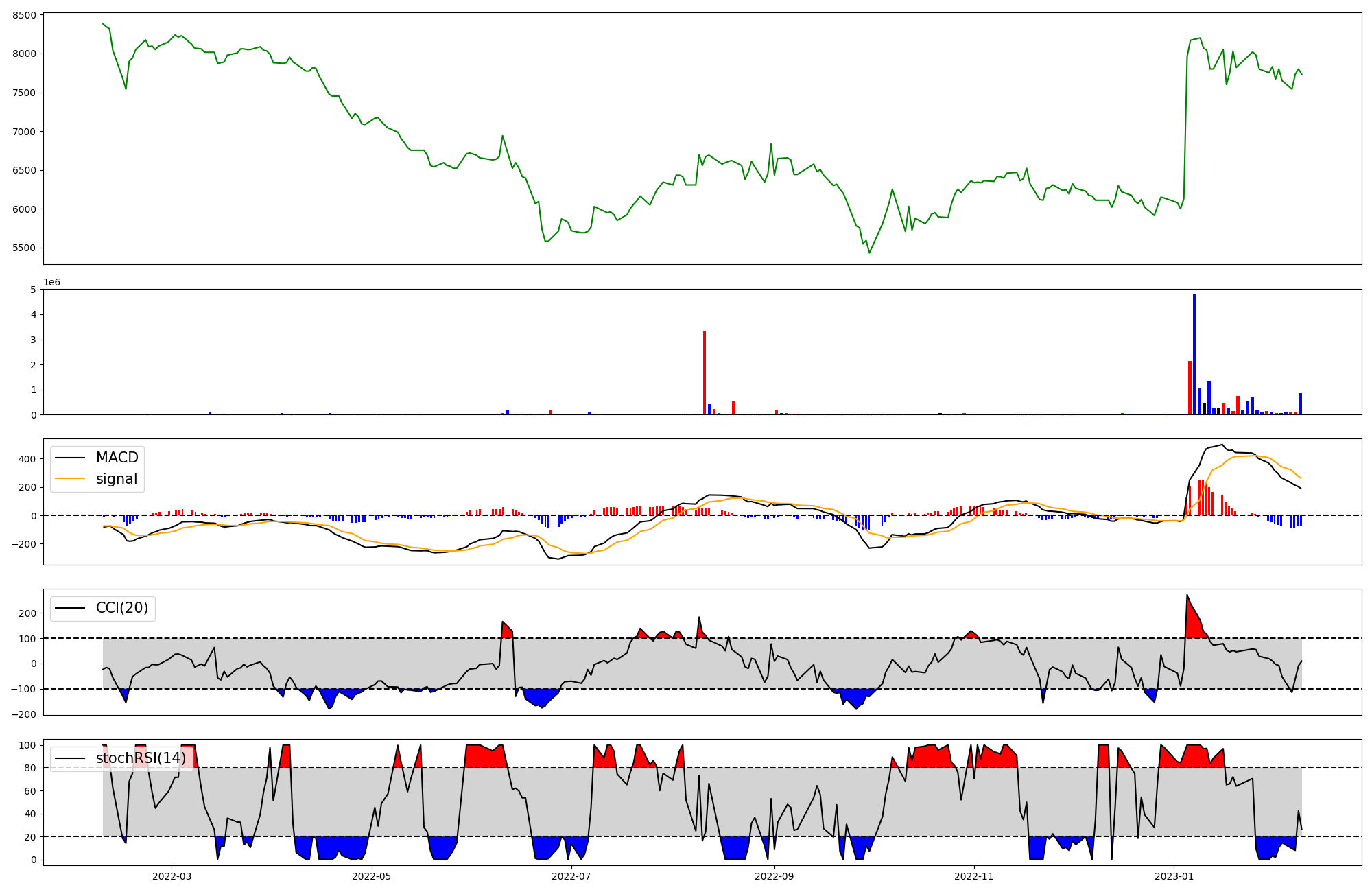Click the 2022-09 x-axis date label
The width and height of the screenshot is (1372, 892).
[x=774, y=876]
